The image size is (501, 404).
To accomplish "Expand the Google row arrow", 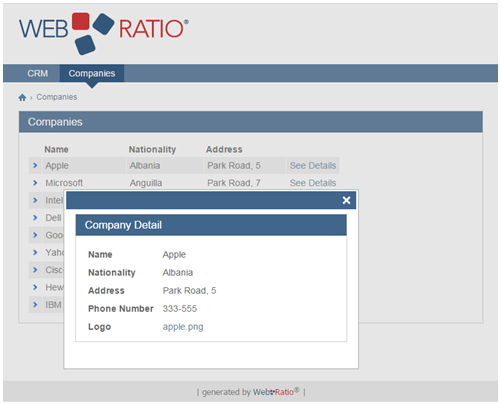I will [35, 235].
